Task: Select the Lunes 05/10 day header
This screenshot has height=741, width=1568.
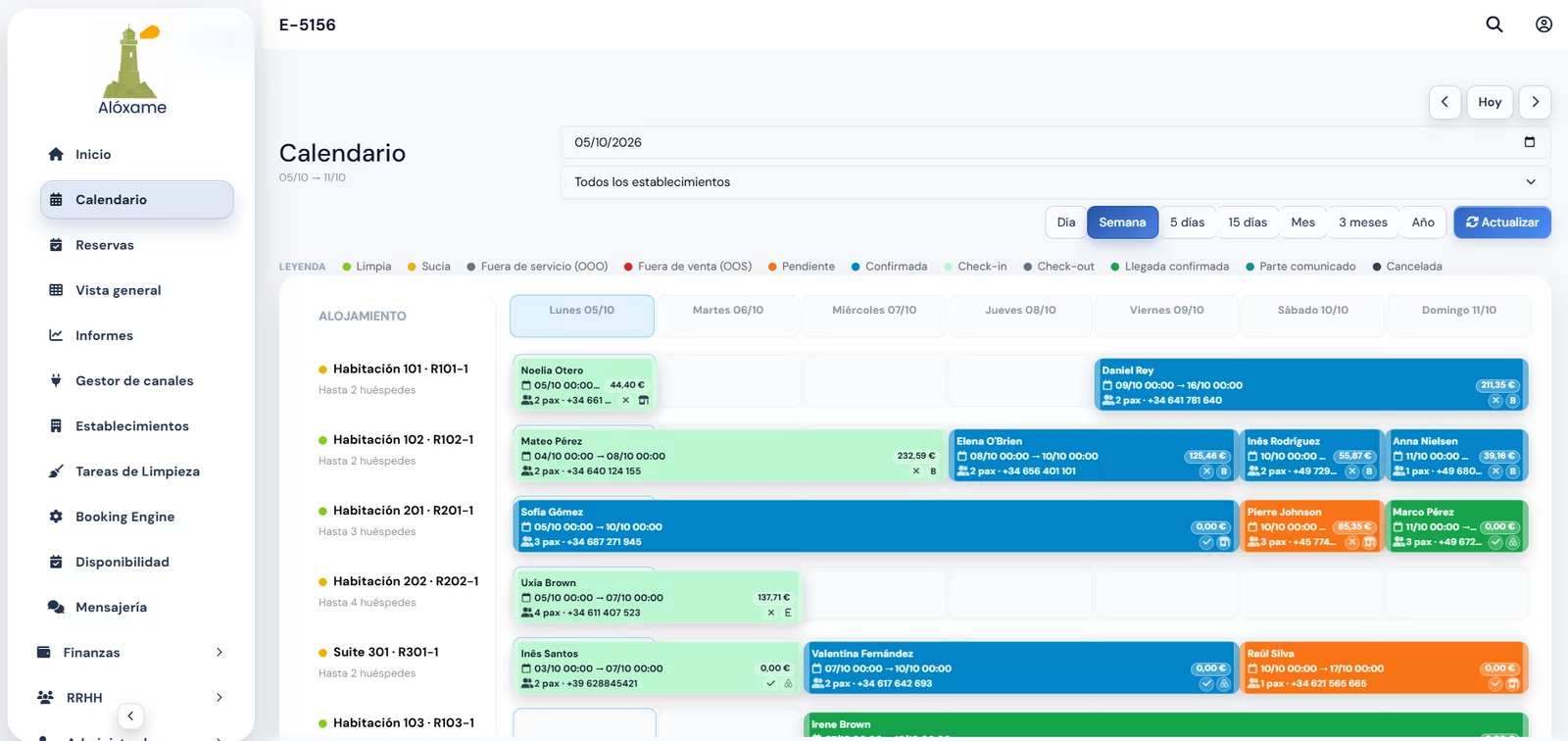Action: (x=582, y=316)
